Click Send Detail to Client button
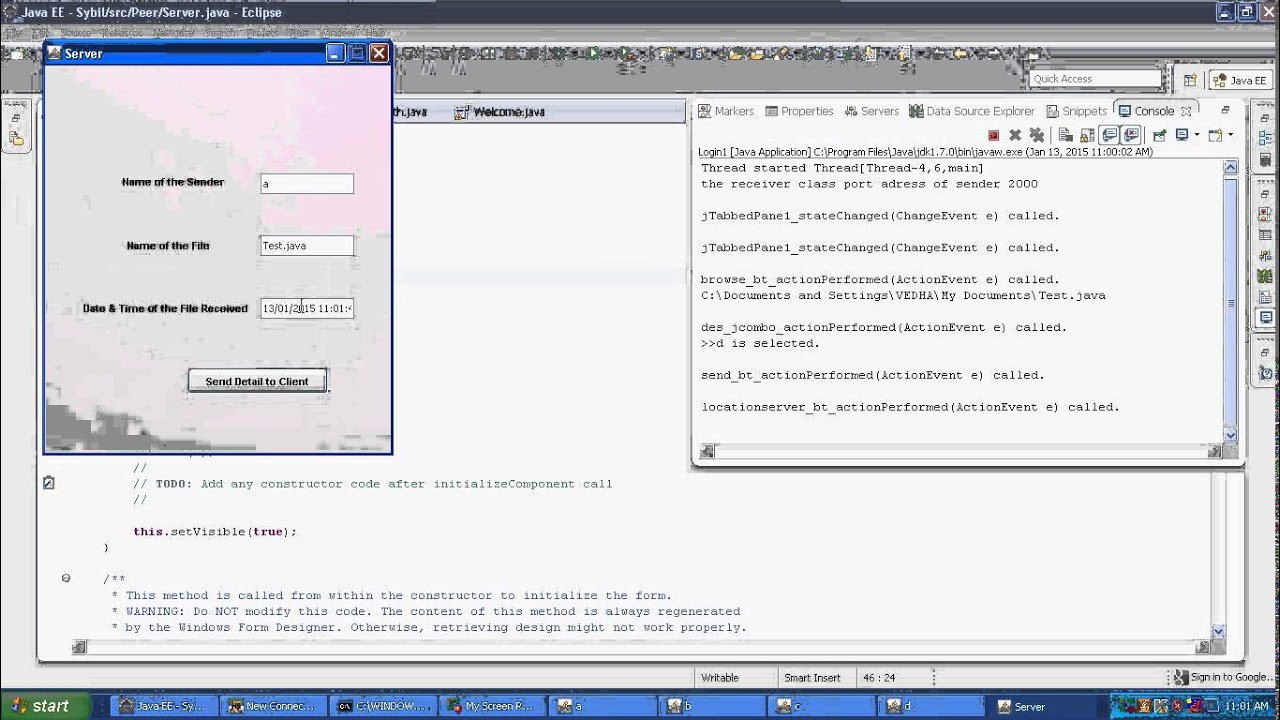 [x=257, y=381]
